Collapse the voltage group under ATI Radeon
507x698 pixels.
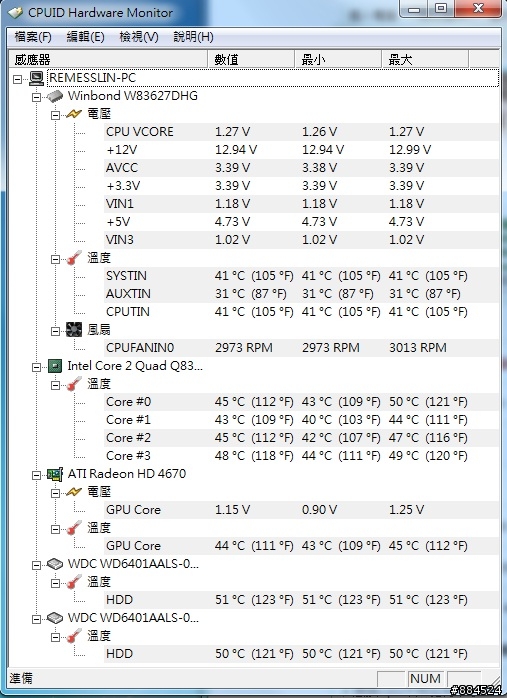[55, 493]
